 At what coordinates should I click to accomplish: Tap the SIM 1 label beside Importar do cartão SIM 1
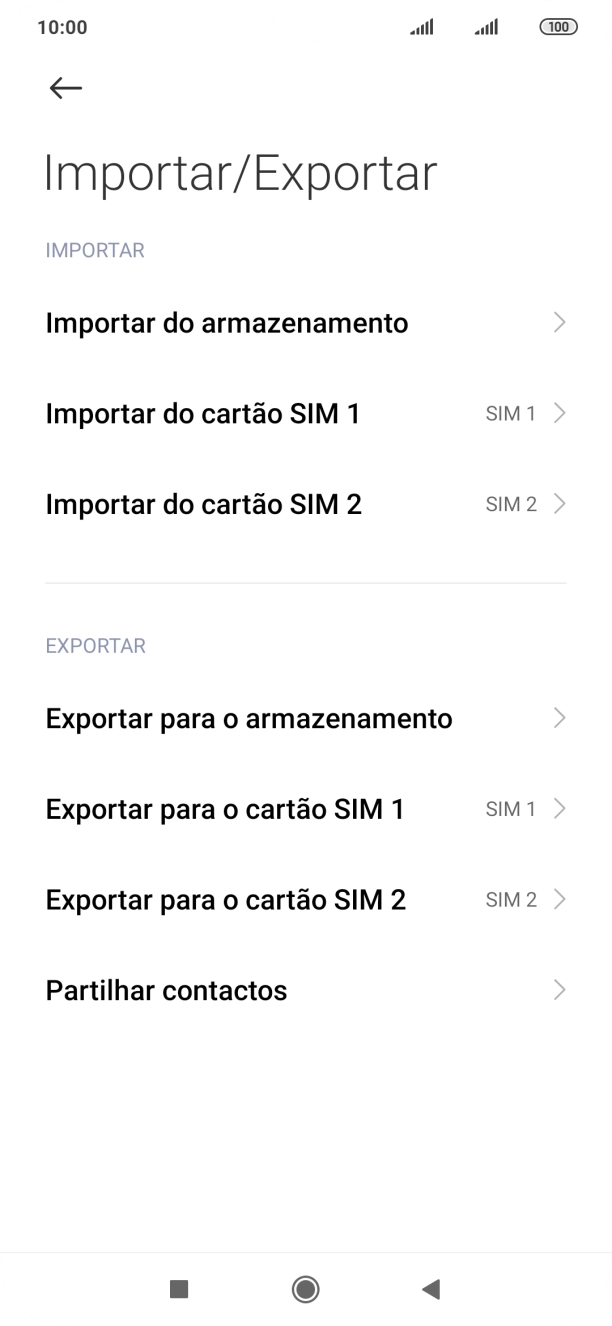[510, 413]
